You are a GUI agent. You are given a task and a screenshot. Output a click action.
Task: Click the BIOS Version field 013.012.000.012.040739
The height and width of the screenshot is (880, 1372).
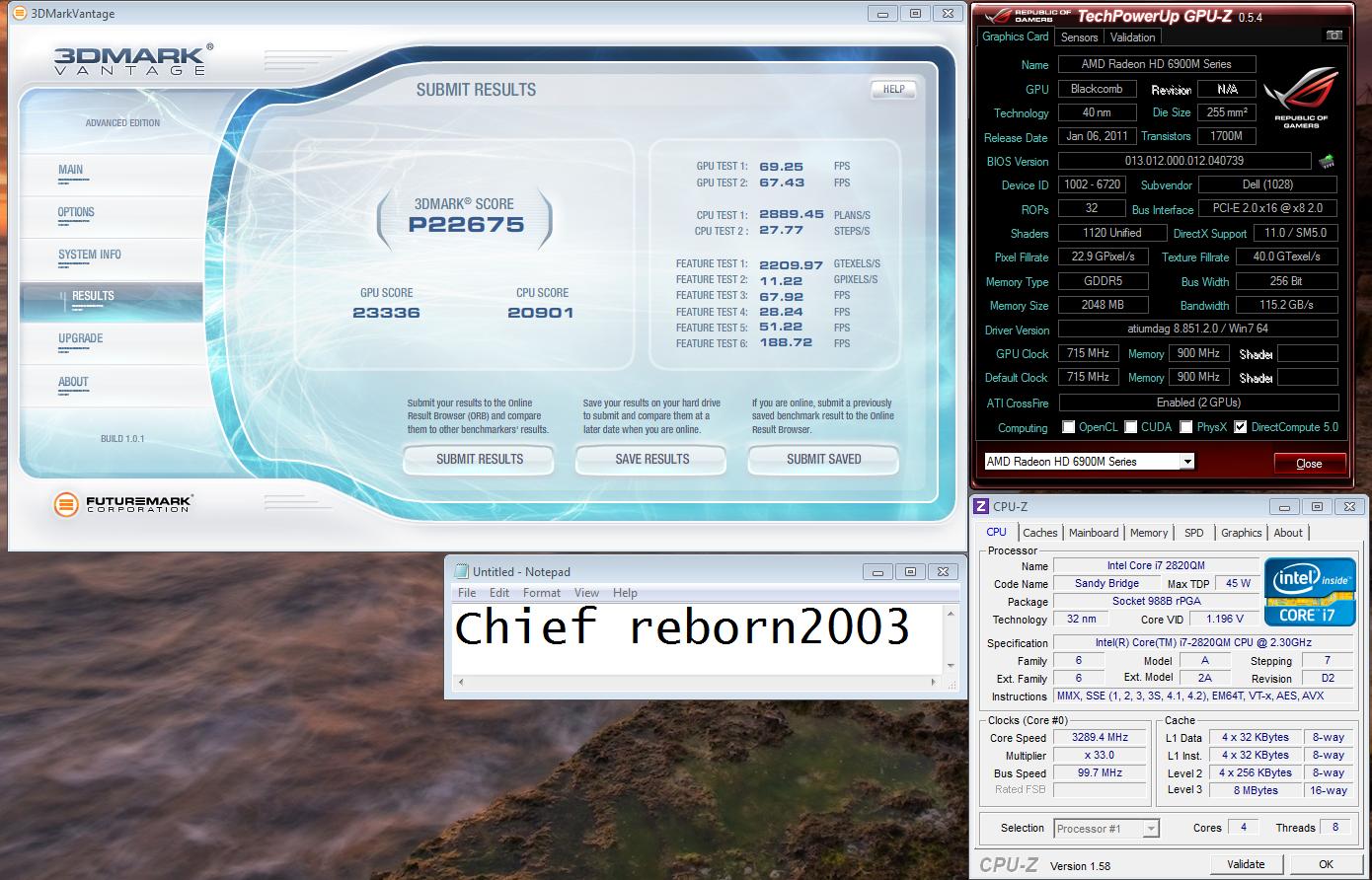[x=1184, y=161]
